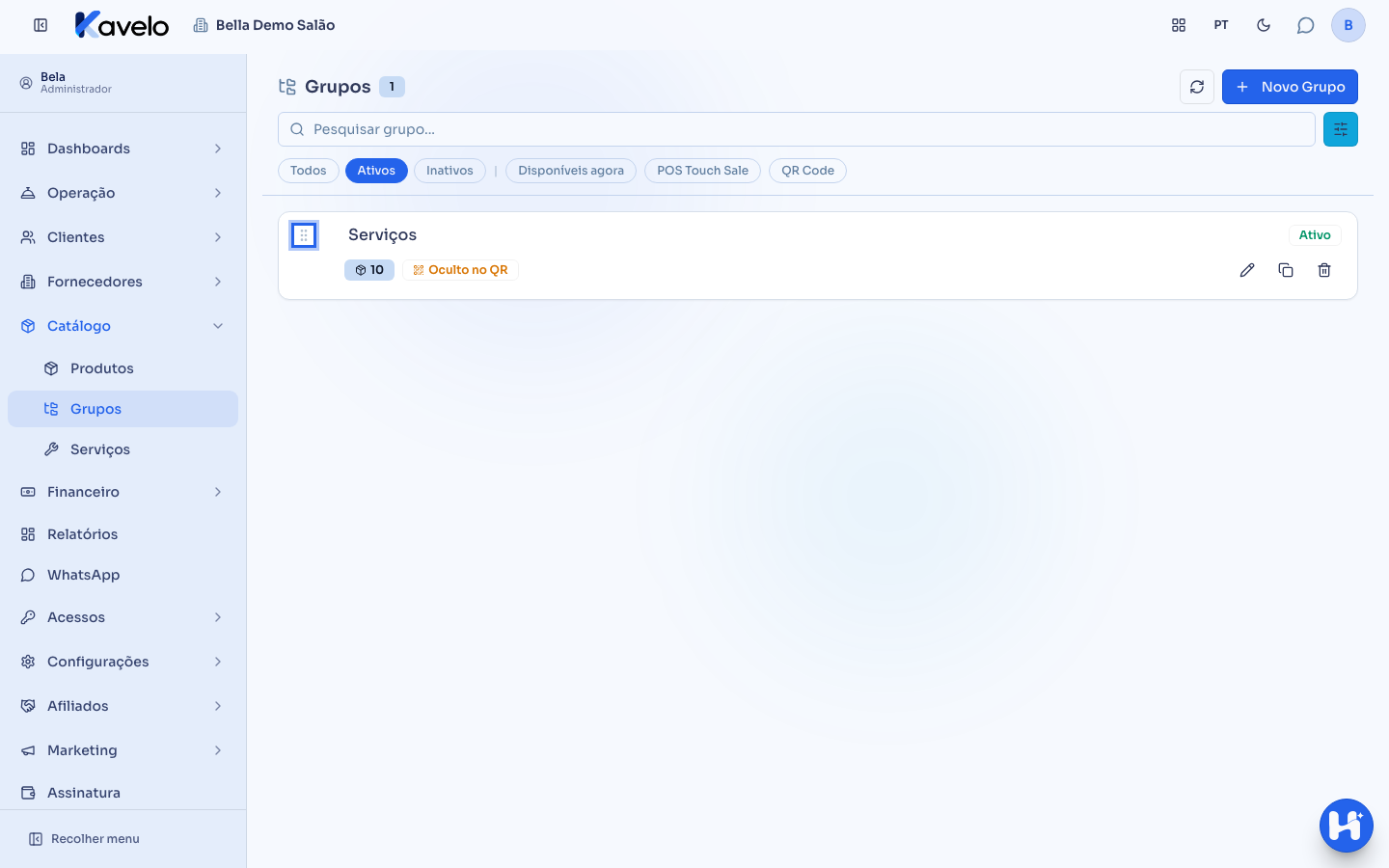Expand the Clientes menu

(x=123, y=237)
